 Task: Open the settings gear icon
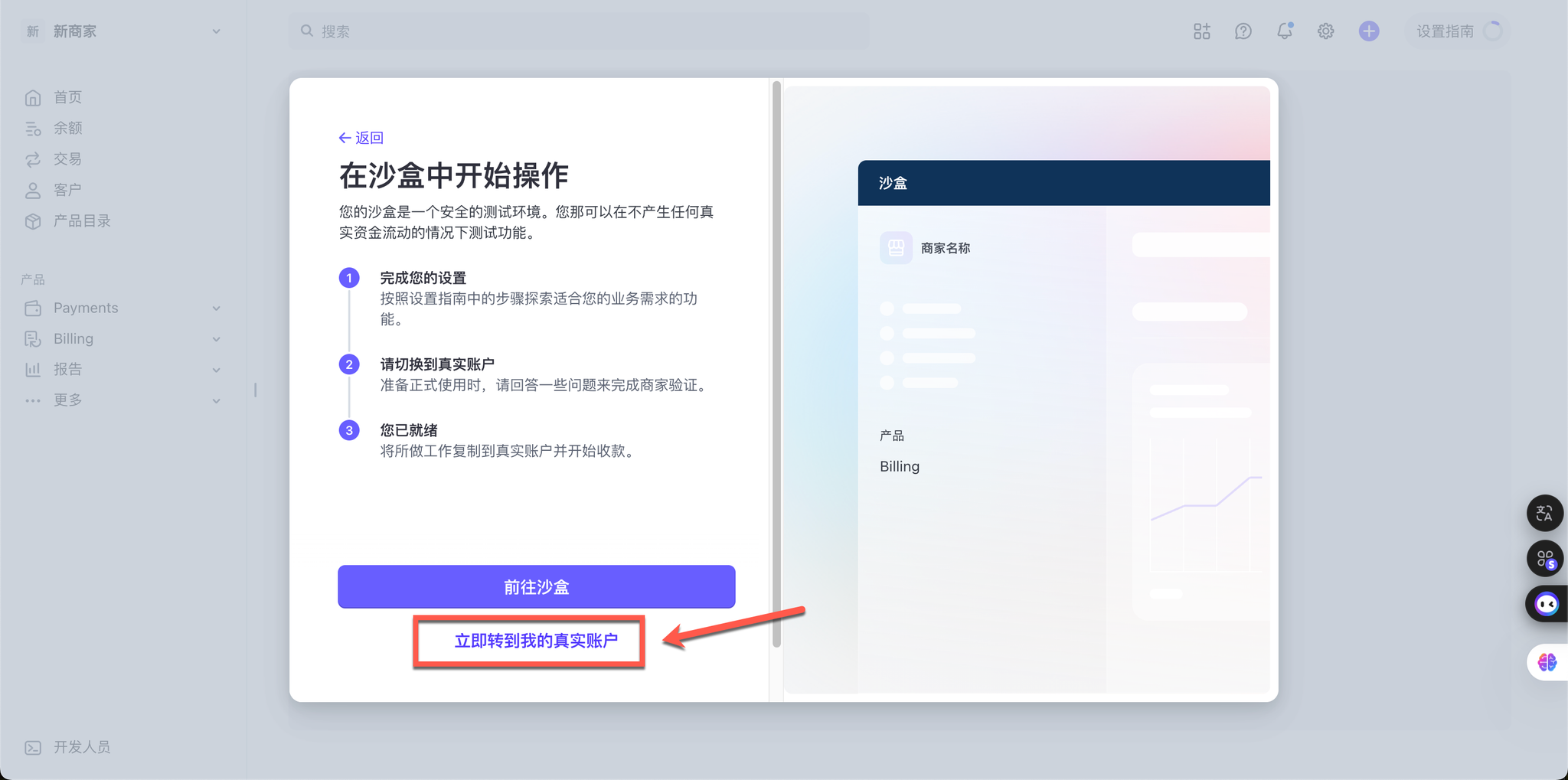coord(1325,31)
